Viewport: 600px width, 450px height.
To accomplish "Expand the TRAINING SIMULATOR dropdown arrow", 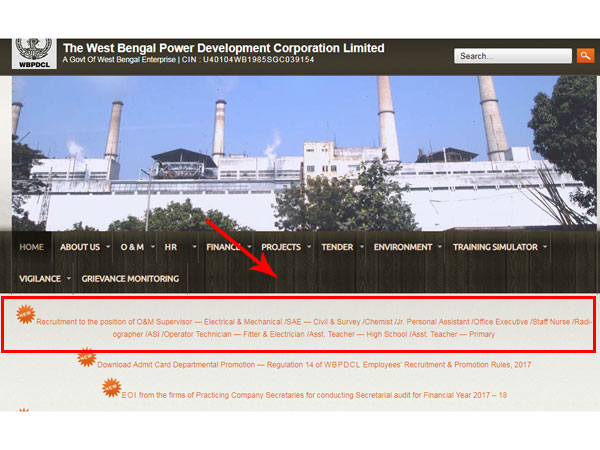I will click(x=545, y=247).
